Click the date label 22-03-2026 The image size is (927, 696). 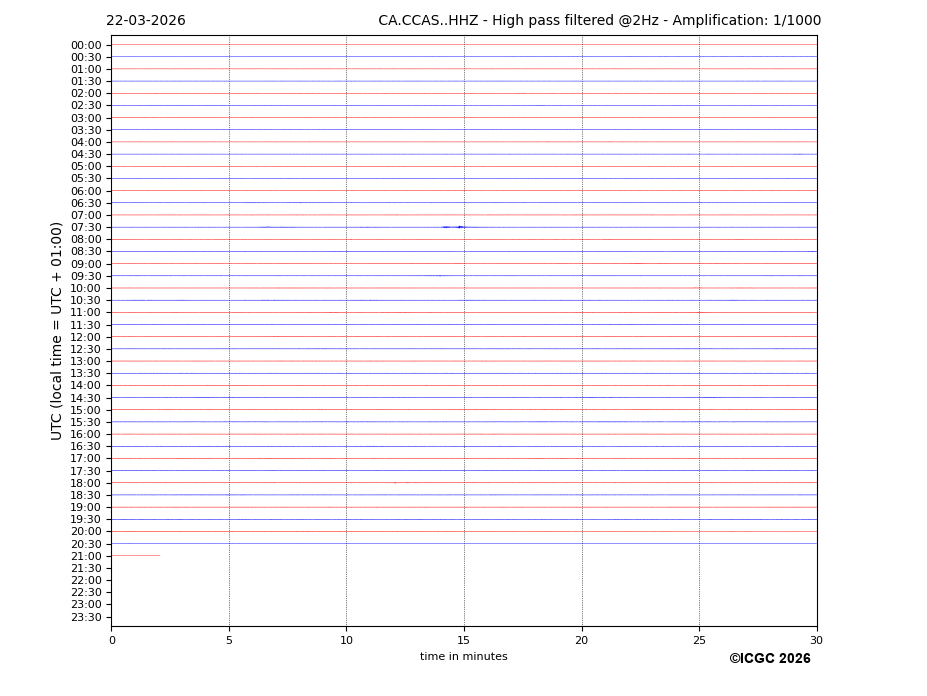pyautogui.click(x=146, y=21)
